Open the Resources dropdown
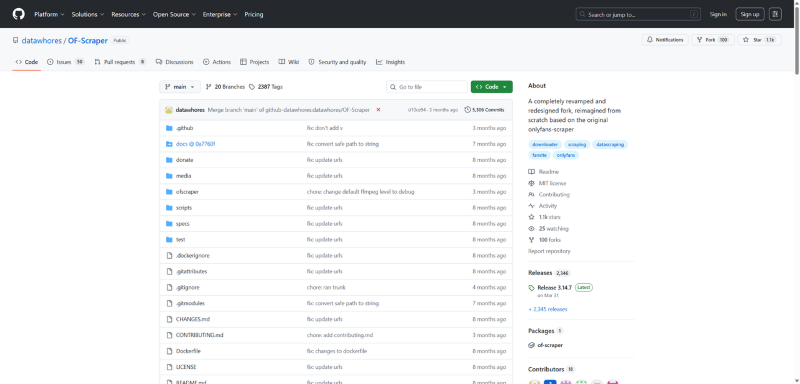This screenshot has height=384, width=800. click(129, 14)
